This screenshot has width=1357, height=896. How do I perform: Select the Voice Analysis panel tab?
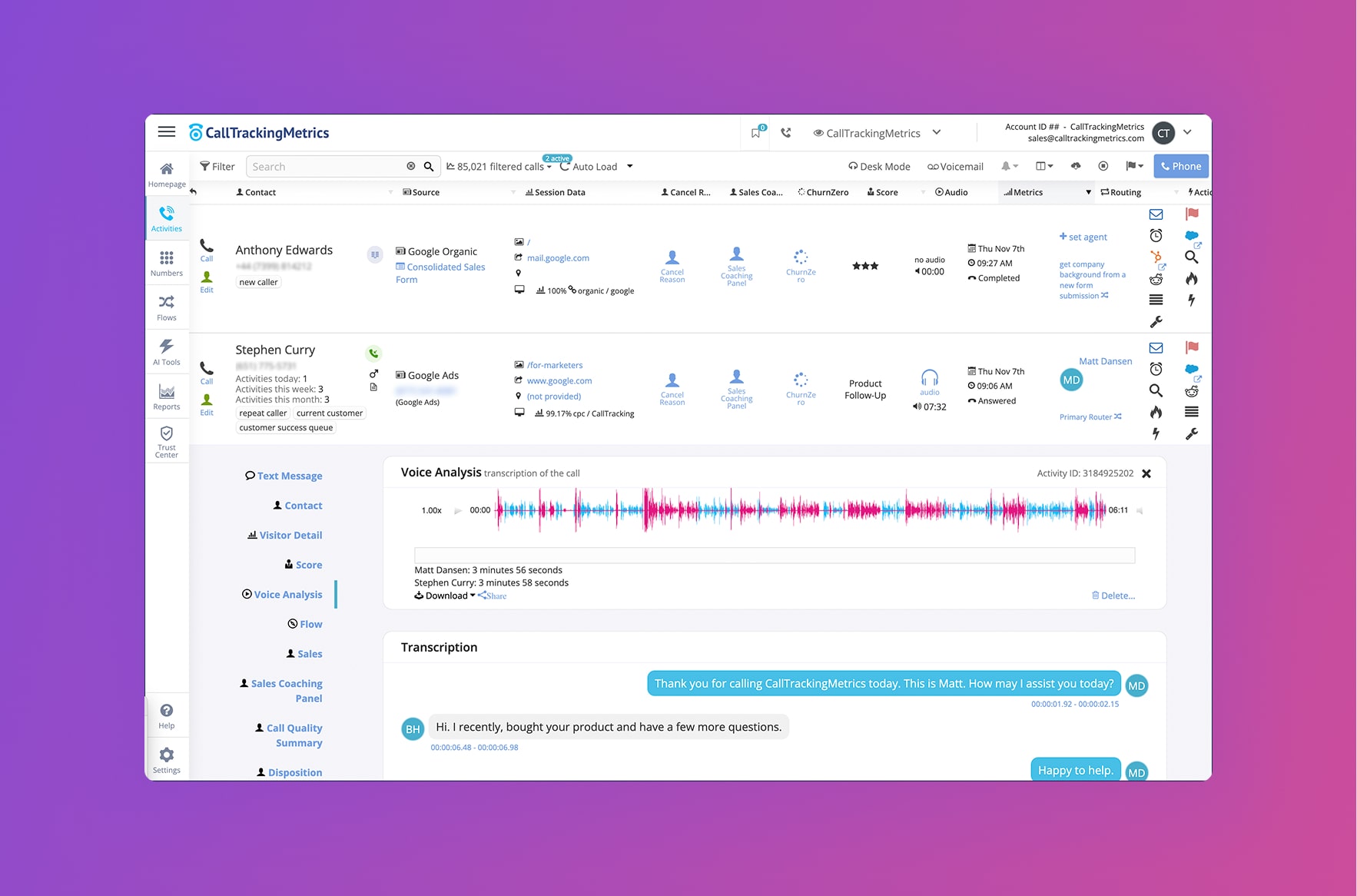[x=282, y=594]
